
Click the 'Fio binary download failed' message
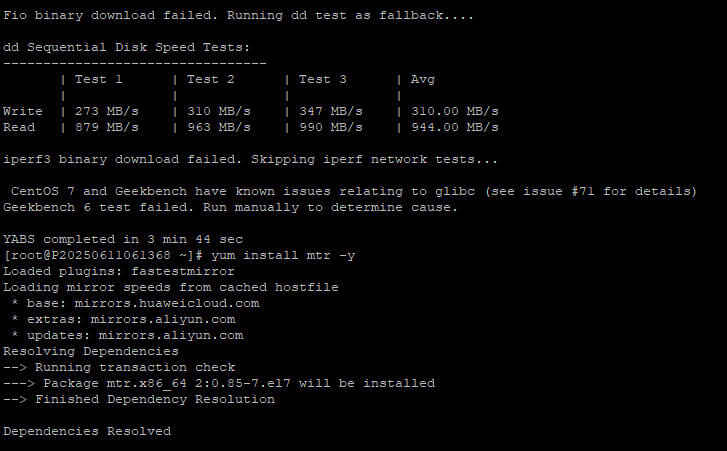[x=110, y=15]
